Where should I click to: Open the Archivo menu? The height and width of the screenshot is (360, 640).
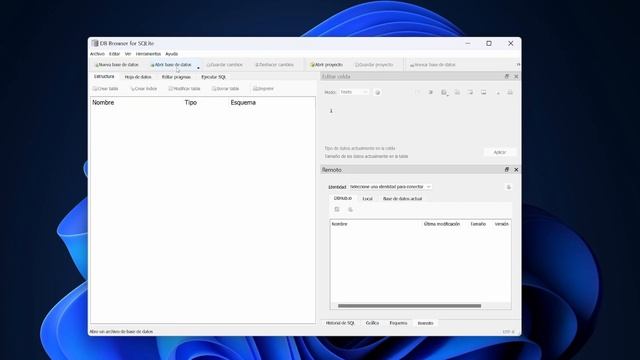97,54
